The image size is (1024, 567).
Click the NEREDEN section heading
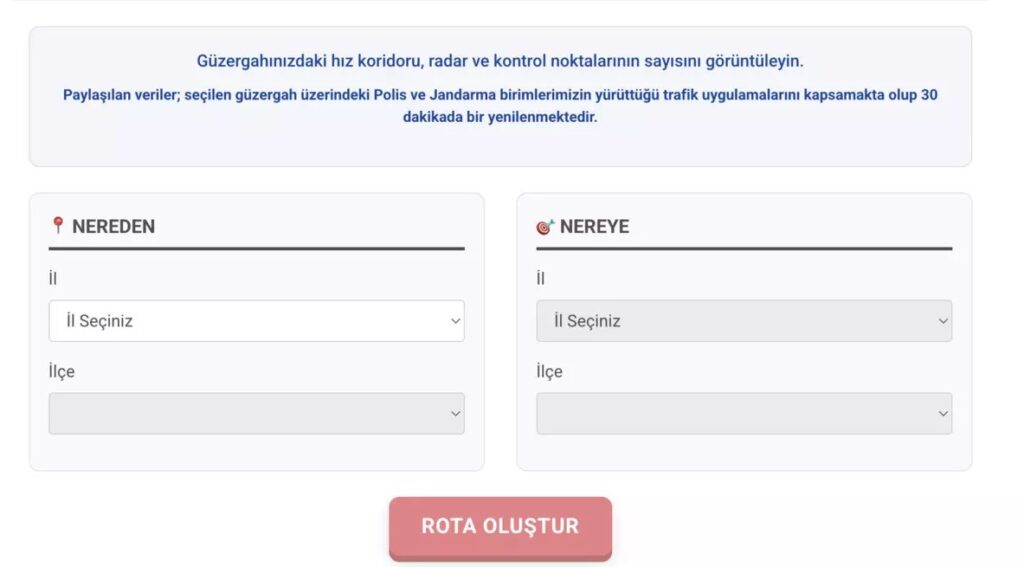coord(113,227)
